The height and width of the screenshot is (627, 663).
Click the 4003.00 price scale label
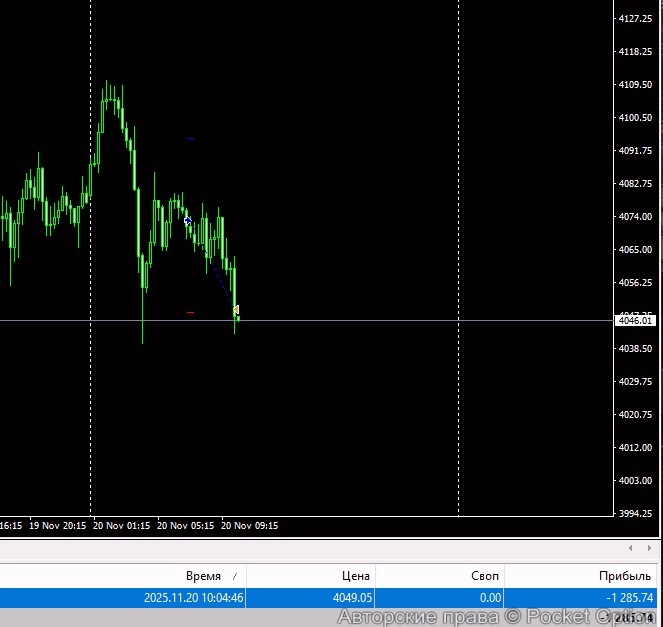(x=635, y=480)
